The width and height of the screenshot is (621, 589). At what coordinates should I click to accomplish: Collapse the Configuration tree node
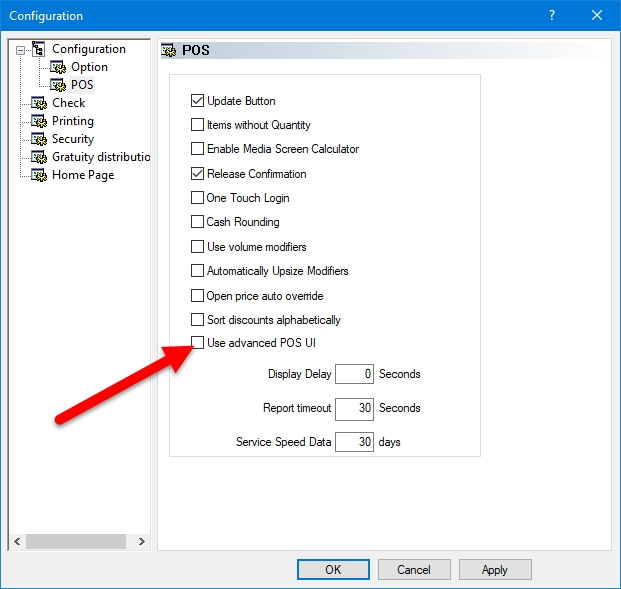(20, 49)
